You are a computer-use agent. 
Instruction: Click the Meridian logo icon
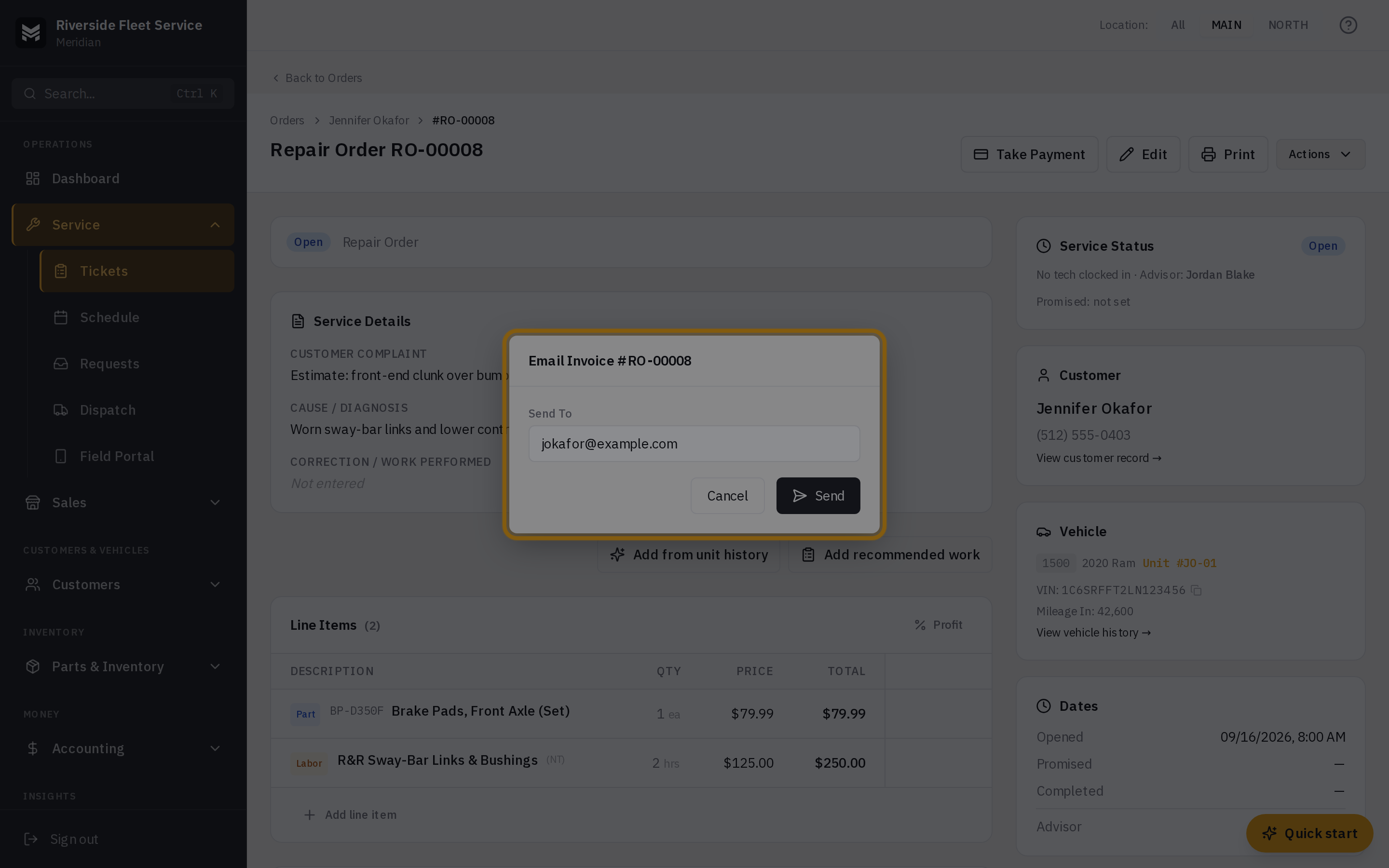pos(30,33)
